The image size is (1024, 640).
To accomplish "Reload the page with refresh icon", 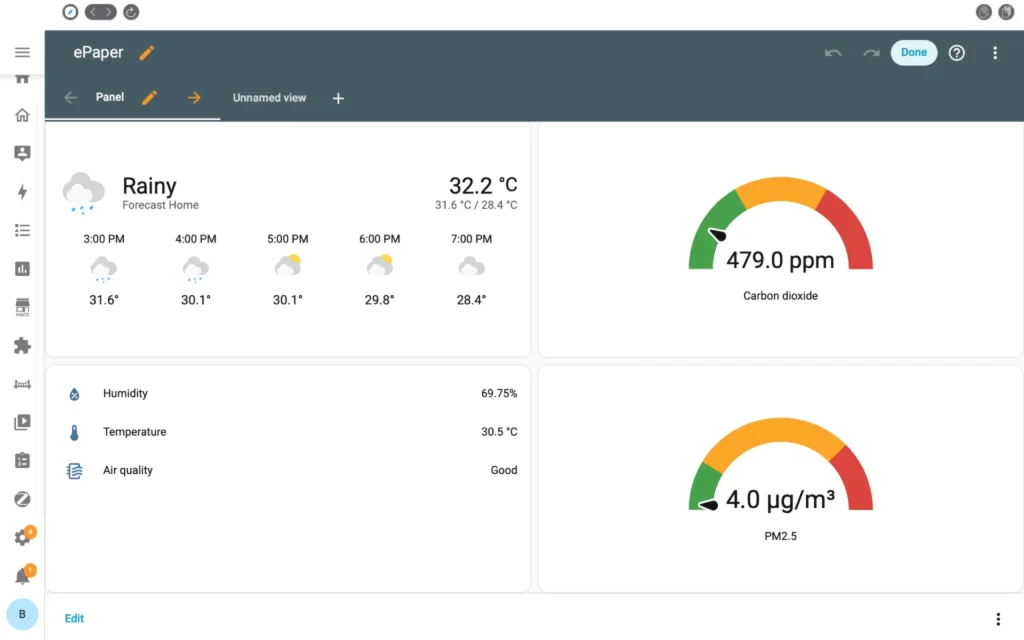I will point(131,12).
